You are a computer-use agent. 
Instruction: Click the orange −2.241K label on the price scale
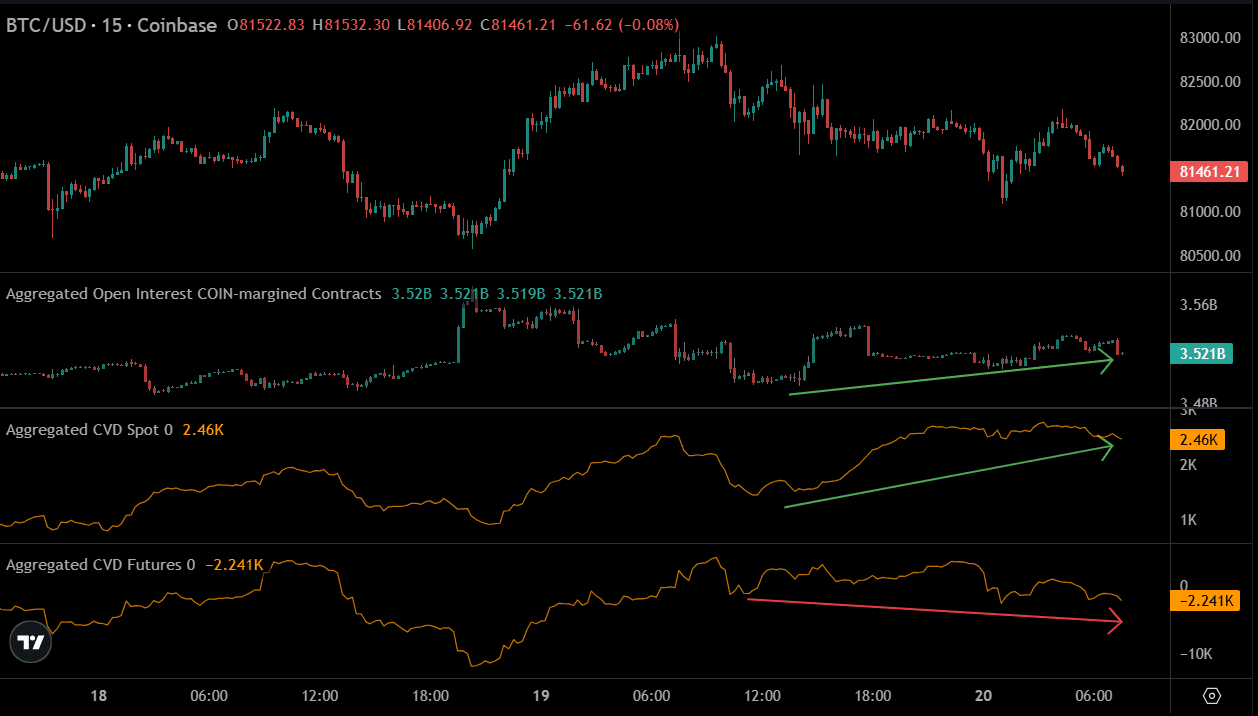[1205, 601]
